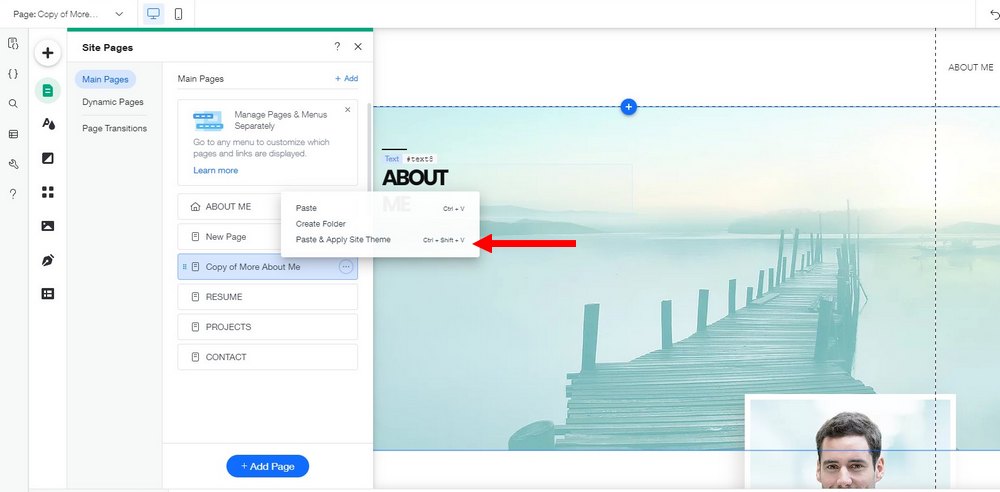Open the Add Elements plus icon
The height and width of the screenshot is (492, 1000).
pos(48,53)
